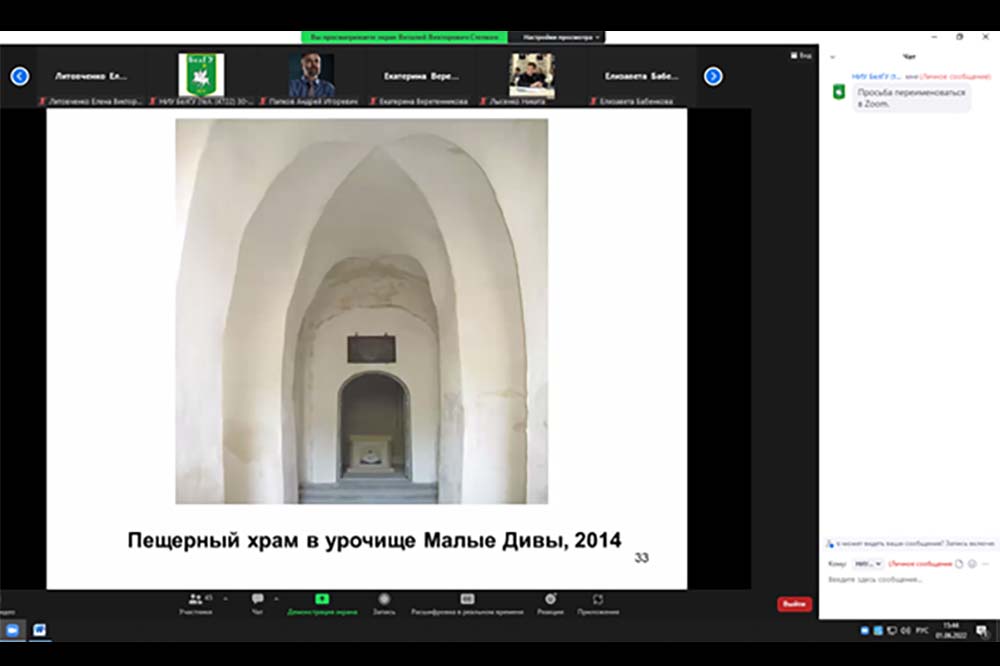Click the volume icon in the system tray
The image size is (1000, 666).
906,630
